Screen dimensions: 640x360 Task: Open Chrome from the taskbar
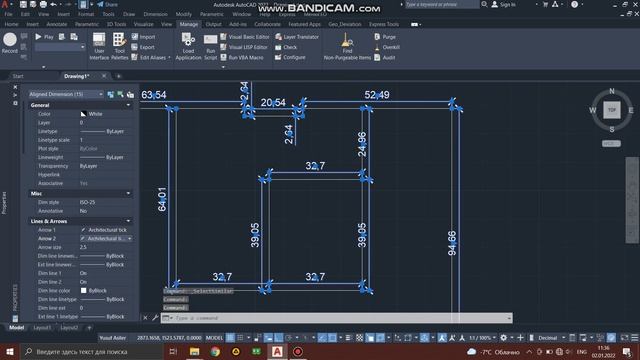(215, 351)
